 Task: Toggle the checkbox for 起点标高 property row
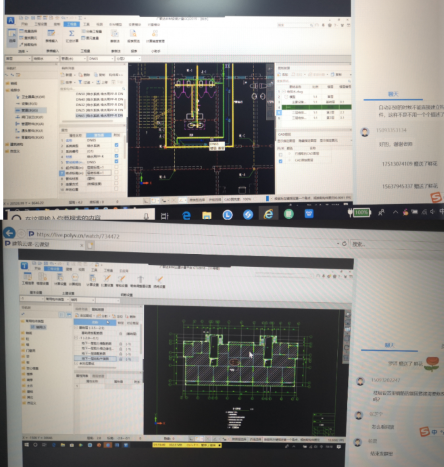tap(116, 167)
